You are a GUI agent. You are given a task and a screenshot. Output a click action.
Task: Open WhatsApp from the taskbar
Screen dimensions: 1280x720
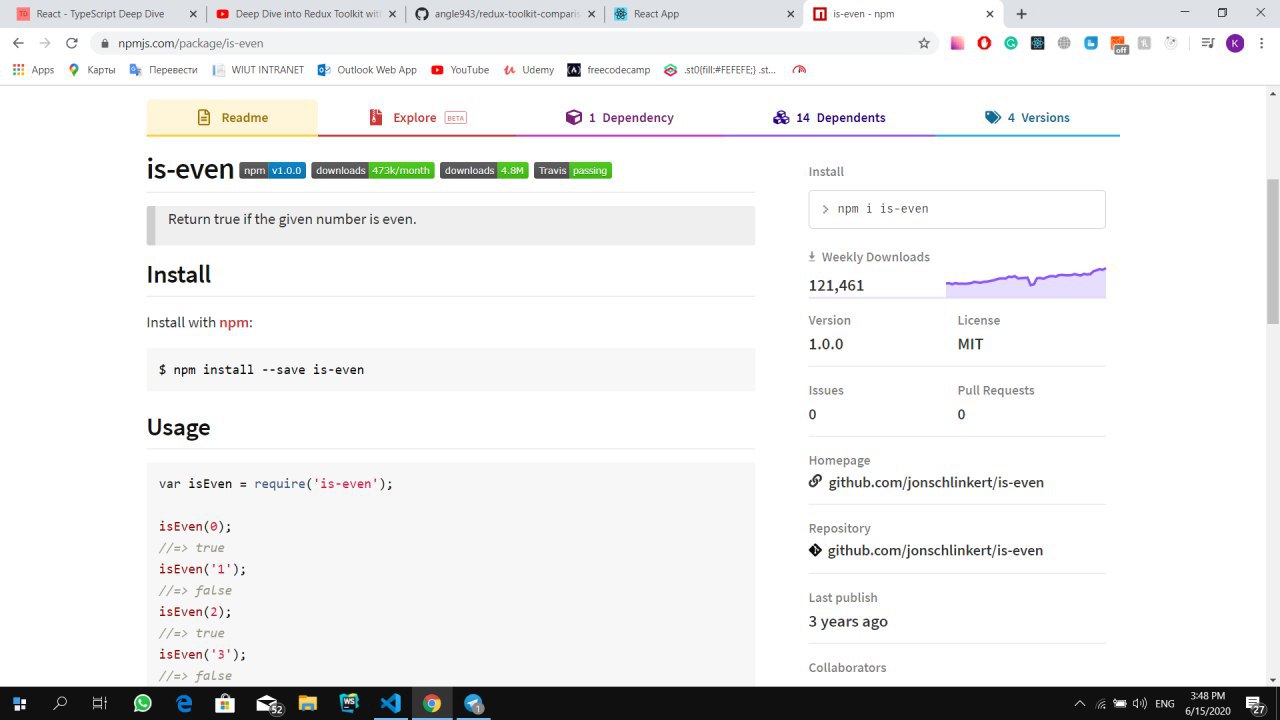point(142,703)
